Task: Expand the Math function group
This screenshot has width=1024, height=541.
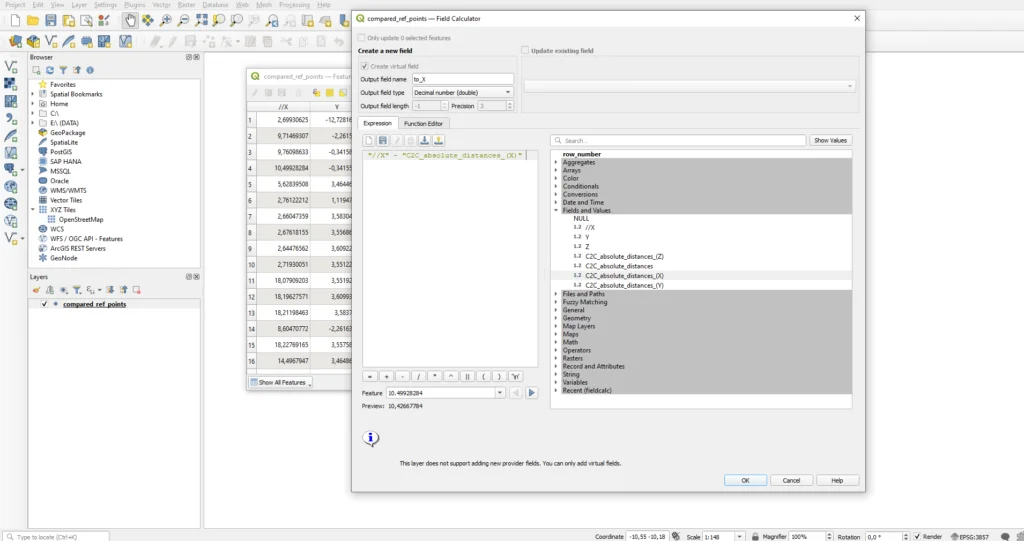Action: pyautogui.click(x=556, y=342)
